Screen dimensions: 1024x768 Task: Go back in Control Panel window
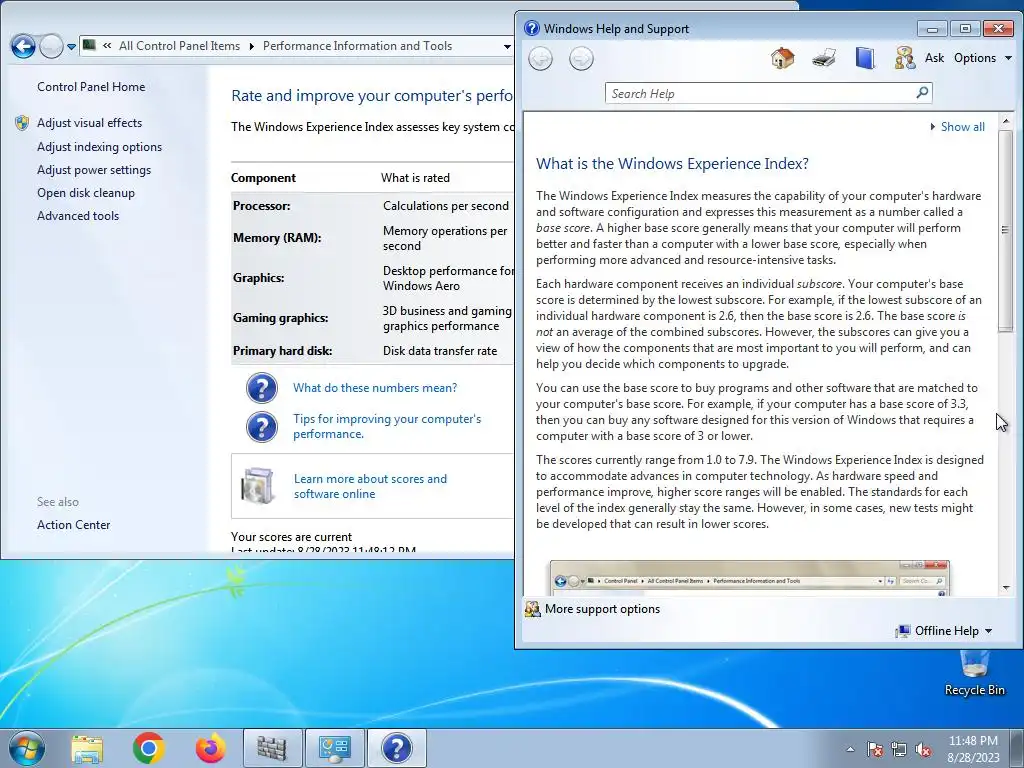click(x=24, y=46)
